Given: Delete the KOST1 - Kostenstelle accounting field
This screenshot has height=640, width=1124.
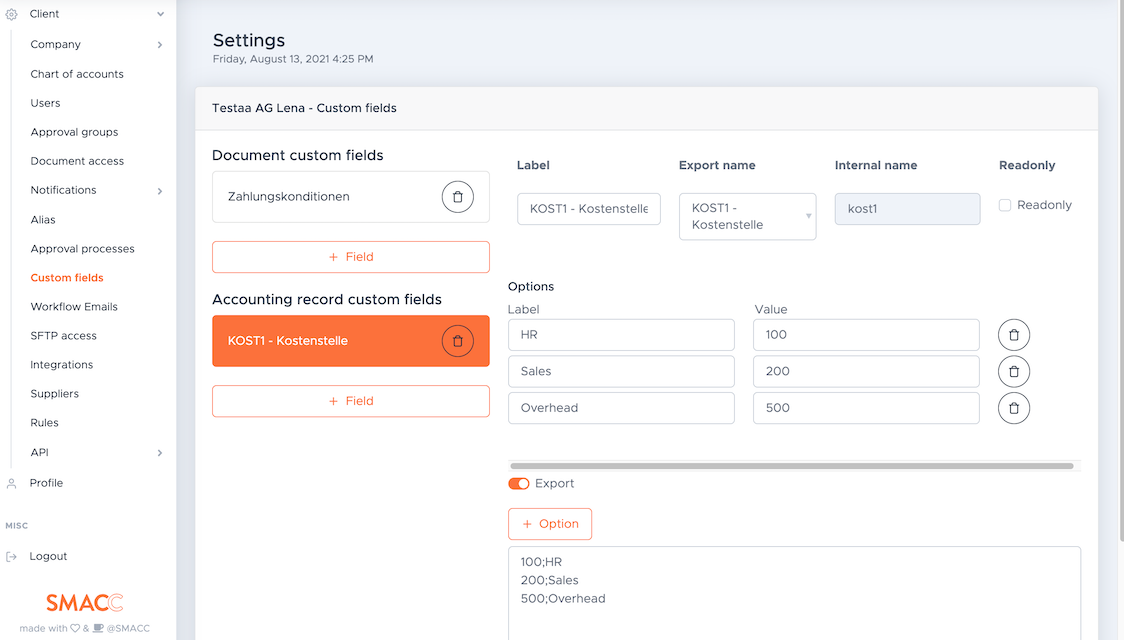Looking at the screenshot, I should [x=457, y=341].
